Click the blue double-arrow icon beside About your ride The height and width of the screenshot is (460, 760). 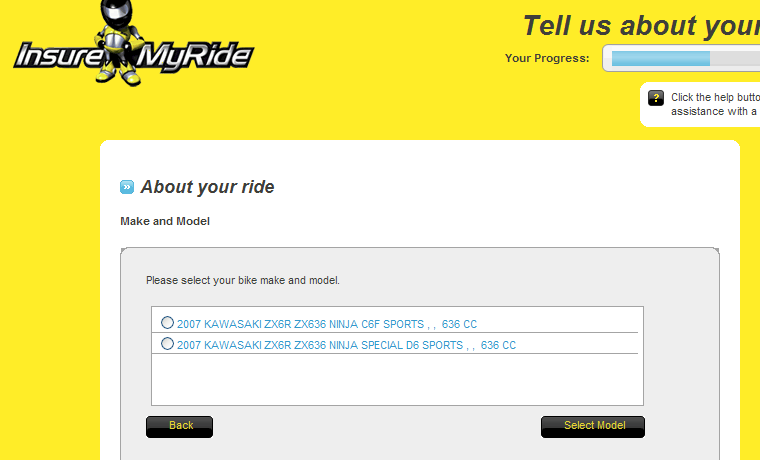127,187
